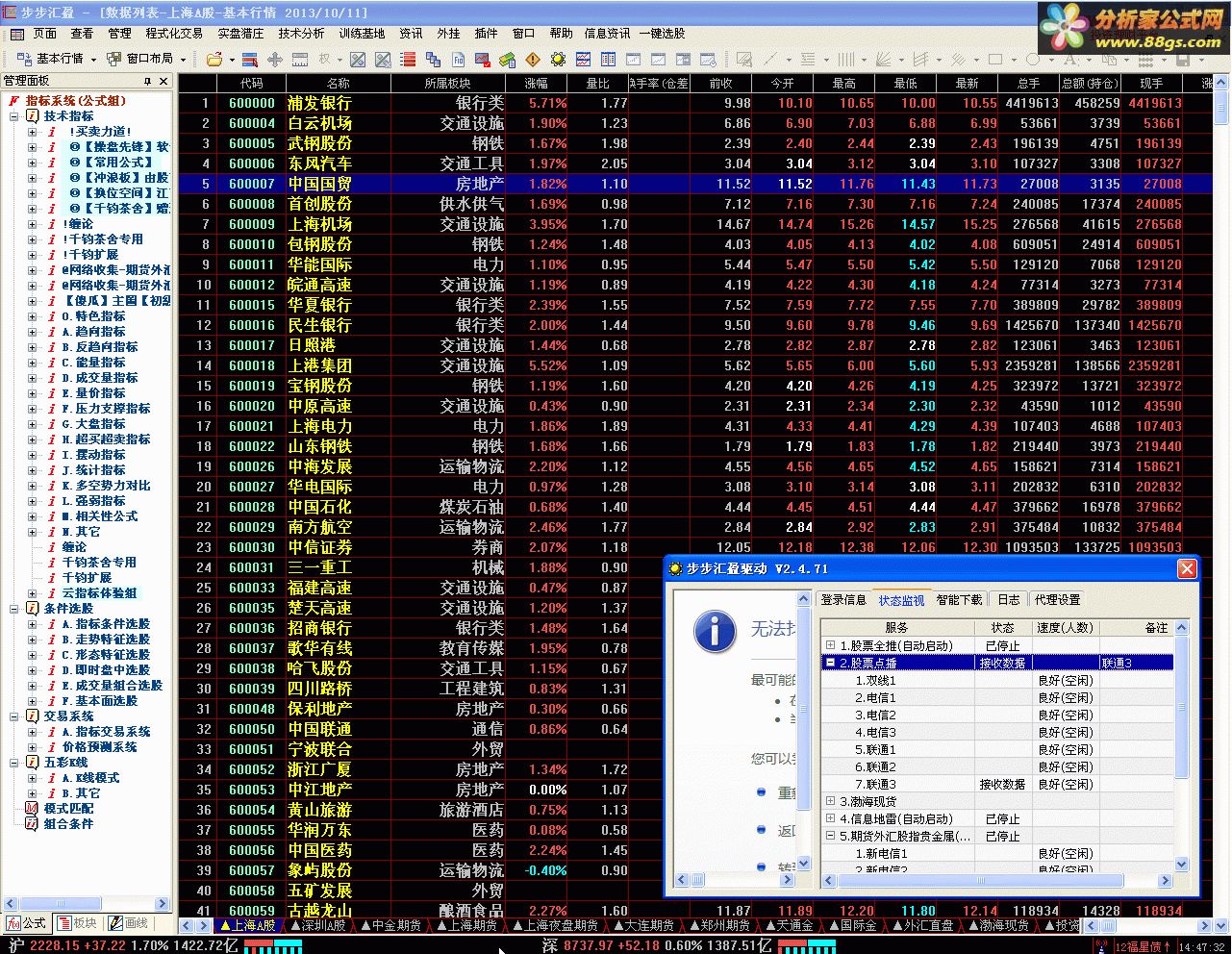Sort by the 总手 column header
The height and width of the screenshot is (954, 1232).
tap(1028, 84)
